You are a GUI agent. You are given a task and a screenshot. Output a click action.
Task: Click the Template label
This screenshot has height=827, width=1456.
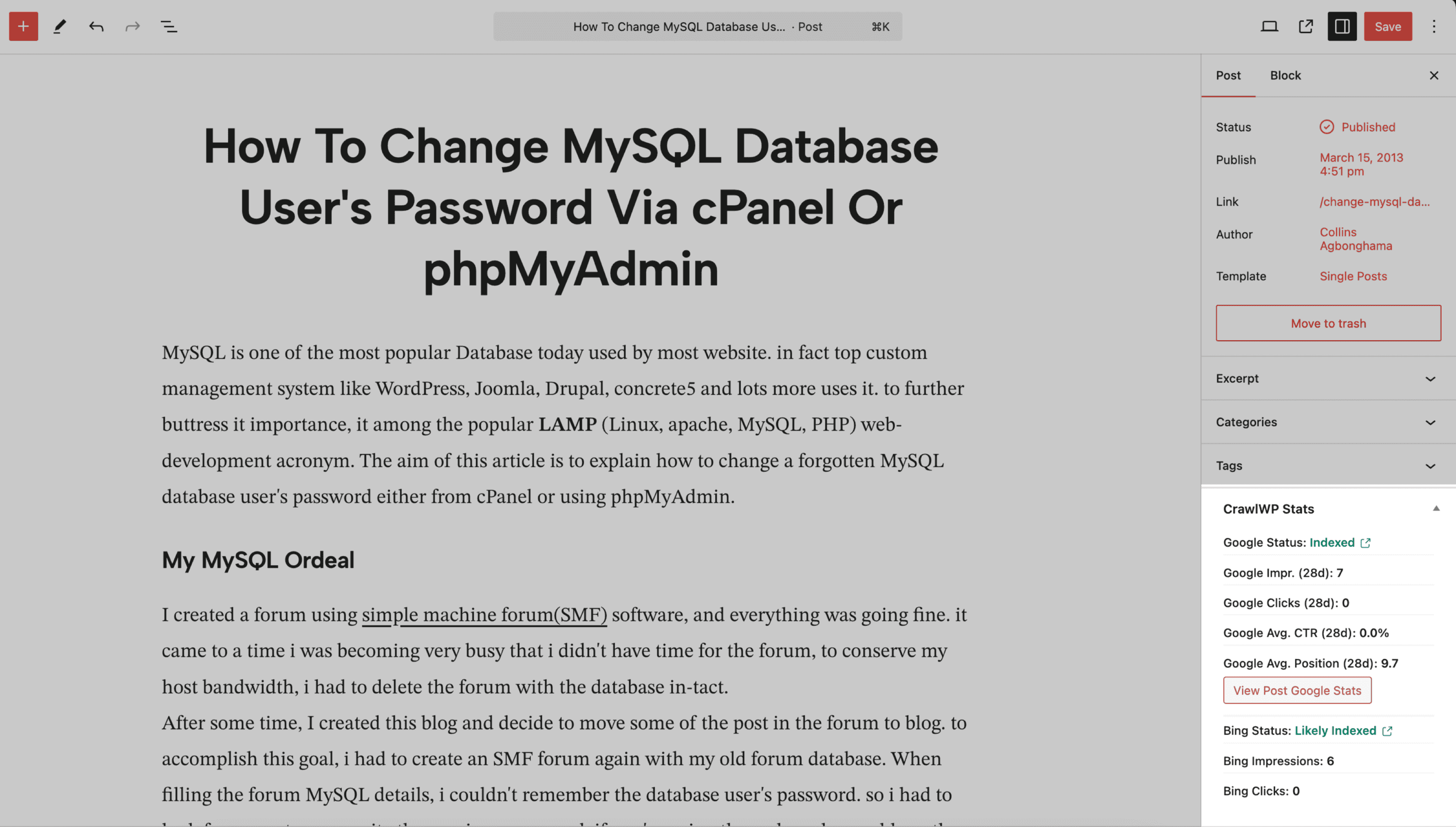pyautogui.click(x=1241, y=276)
